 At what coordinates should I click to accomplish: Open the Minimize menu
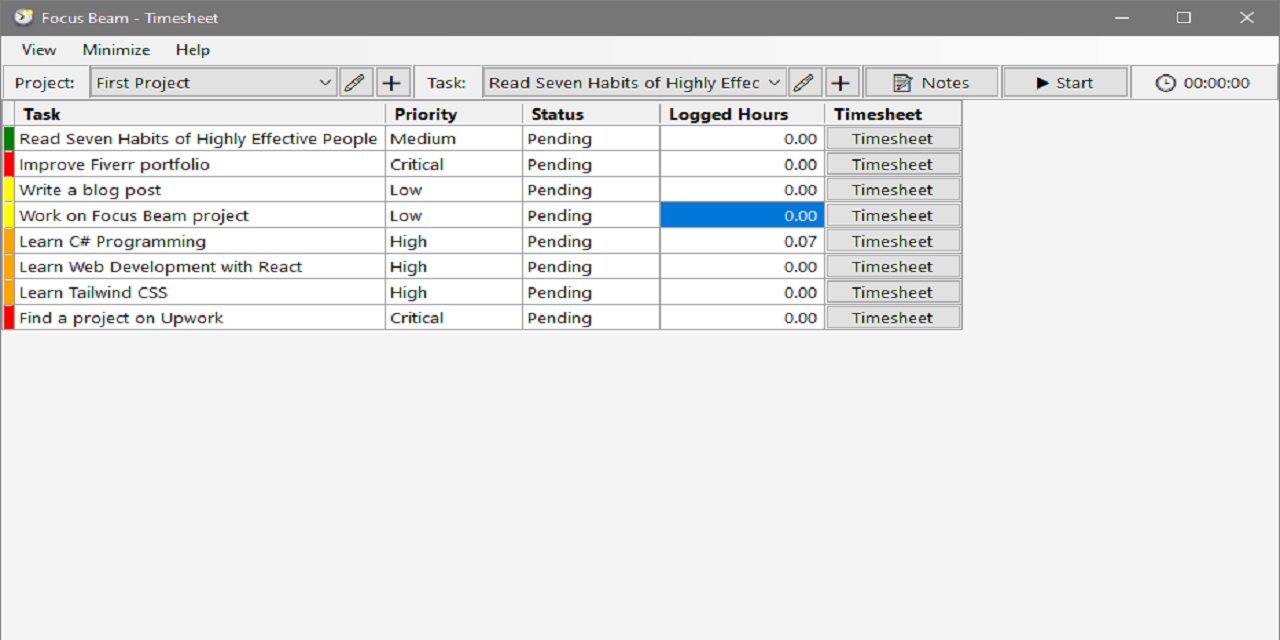[x=116, y=50]
